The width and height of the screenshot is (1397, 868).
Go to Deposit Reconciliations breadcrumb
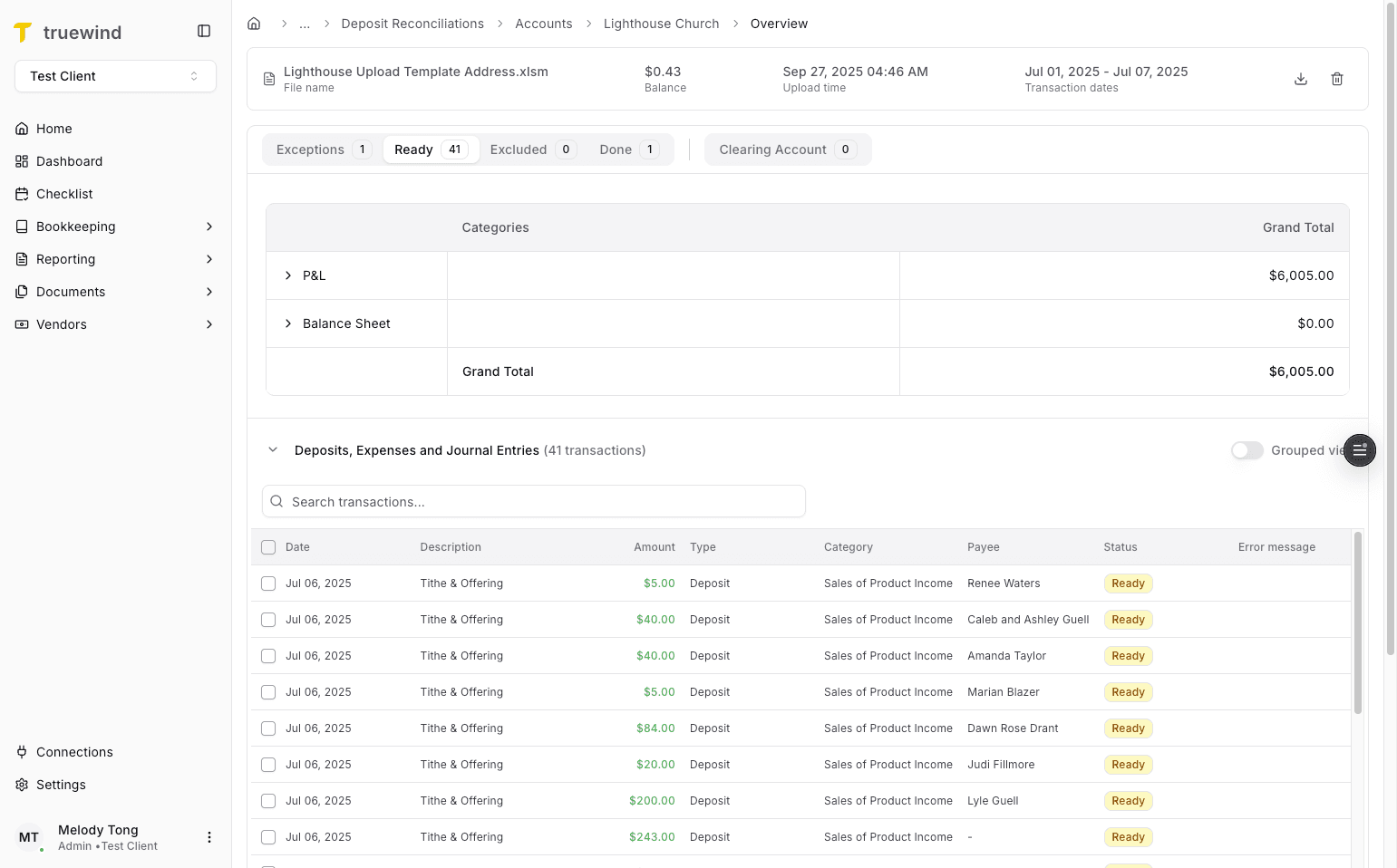click(x=412, y=23)
